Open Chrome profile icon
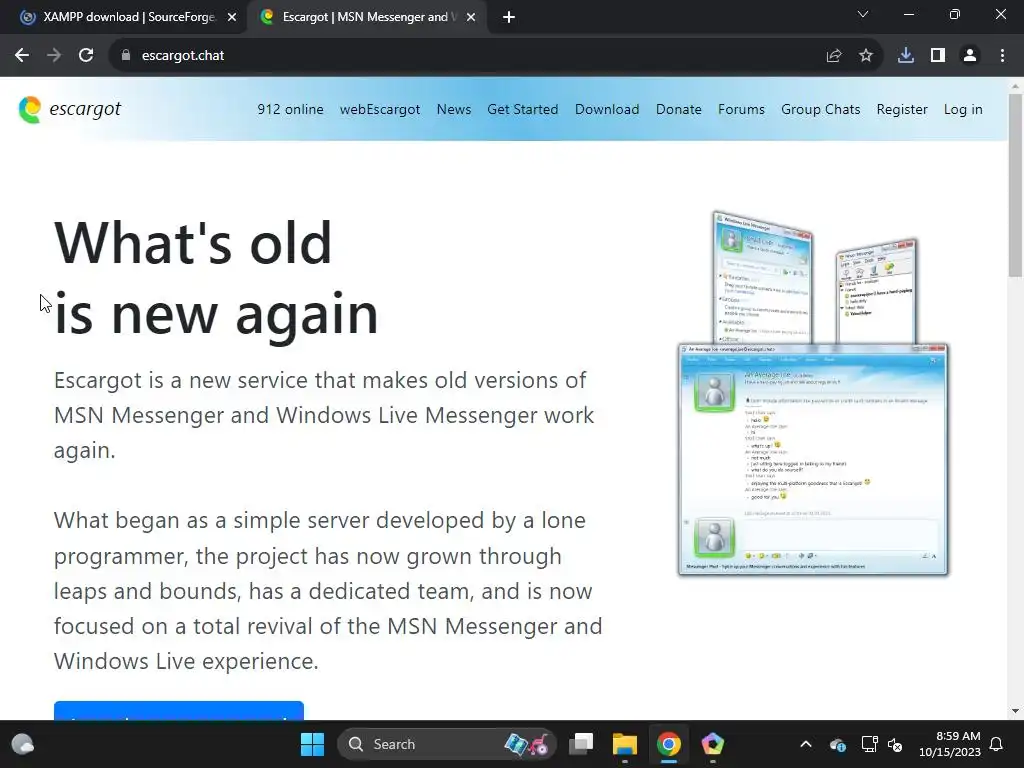The height and width of the screenshot is (768, 1024). [970, 56]
